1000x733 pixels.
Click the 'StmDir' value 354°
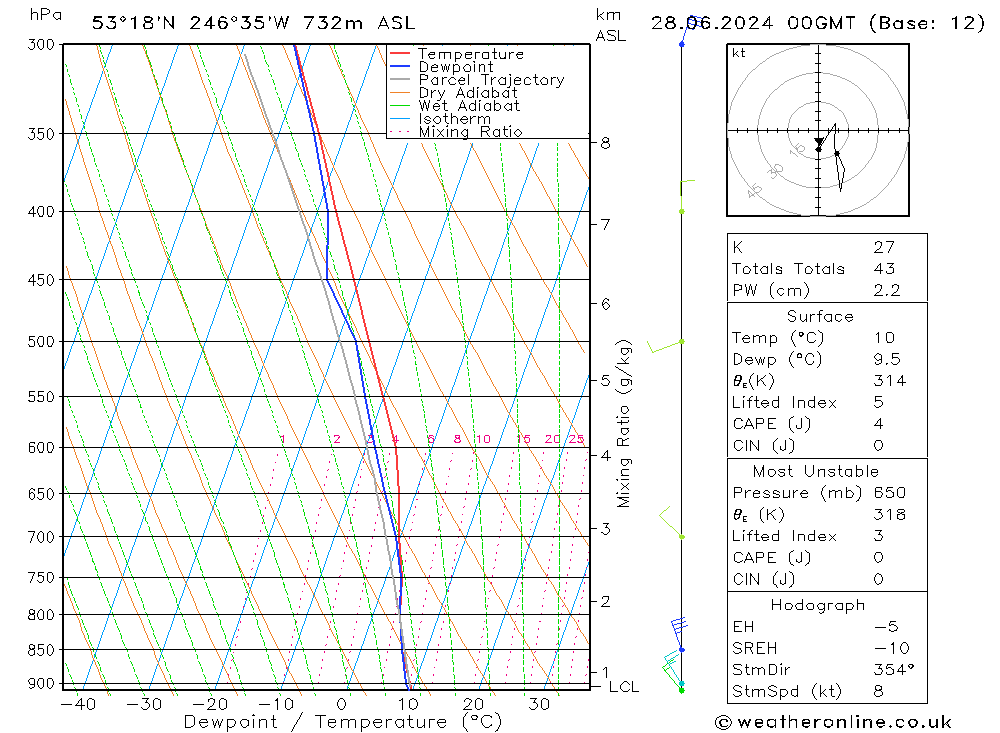[x=893, y=670]
